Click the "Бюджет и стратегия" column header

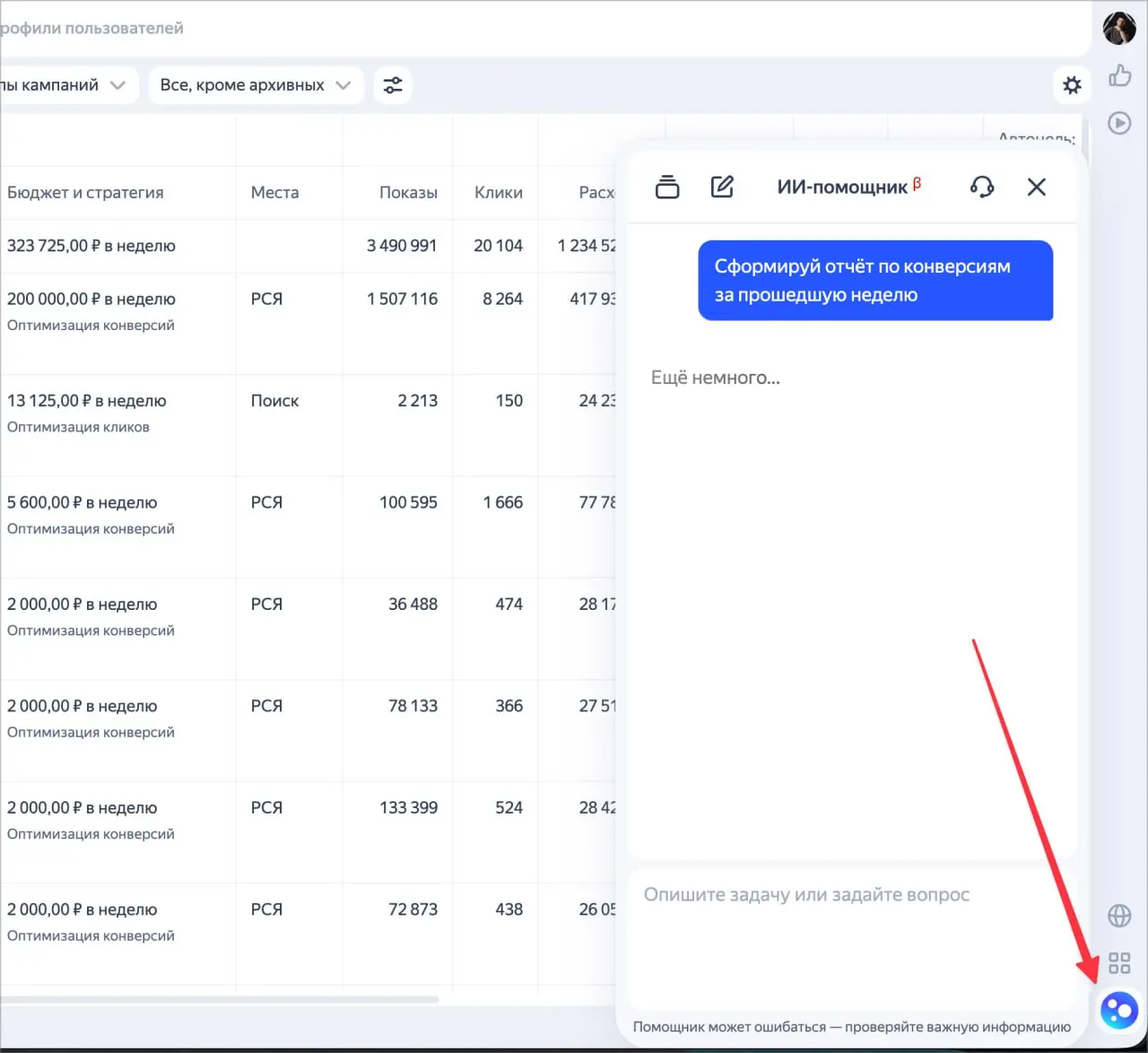85,193
